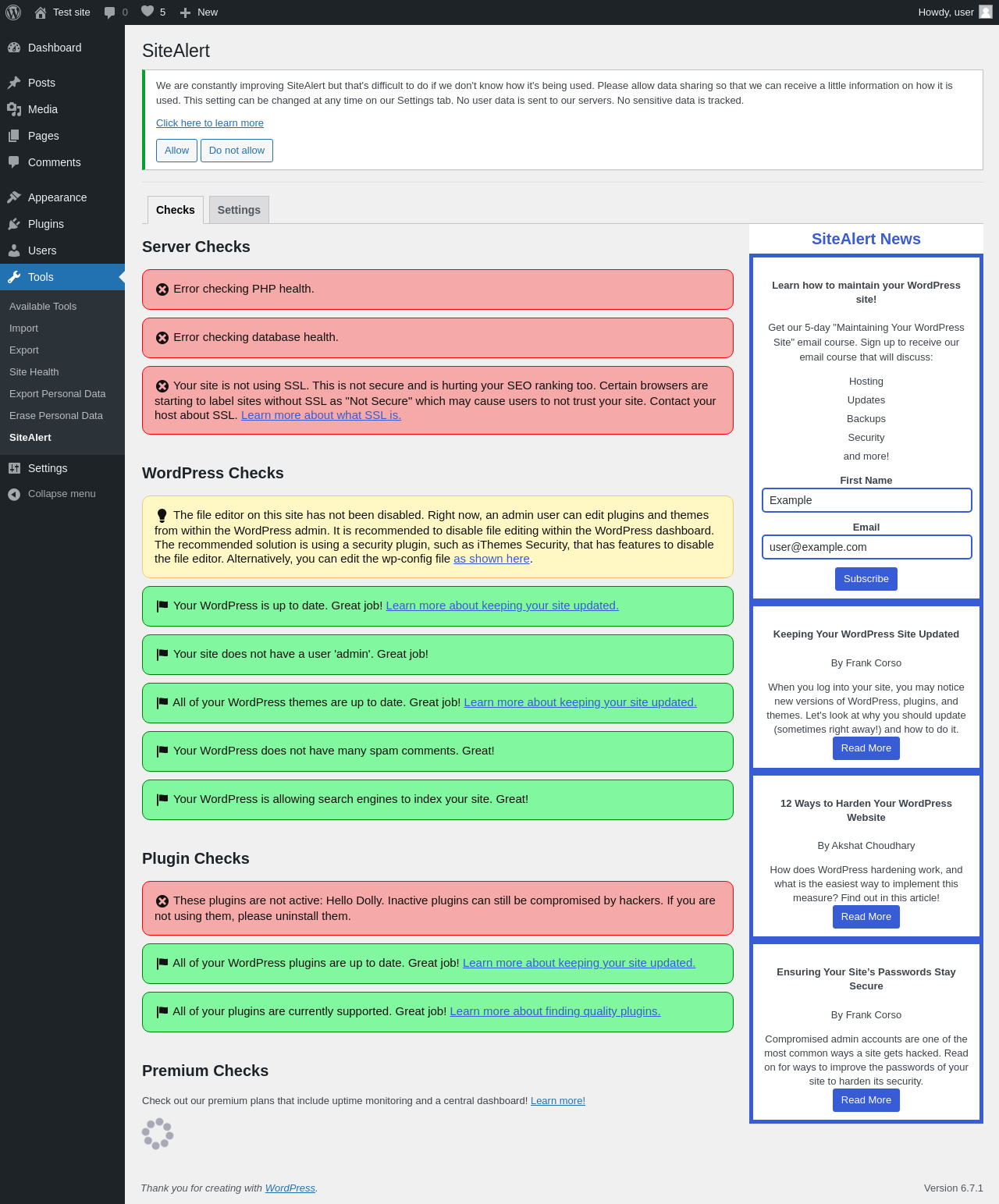The image size is (999, 1204).
Task: Focus the Email input field
Action: click(x=866, y=547)
